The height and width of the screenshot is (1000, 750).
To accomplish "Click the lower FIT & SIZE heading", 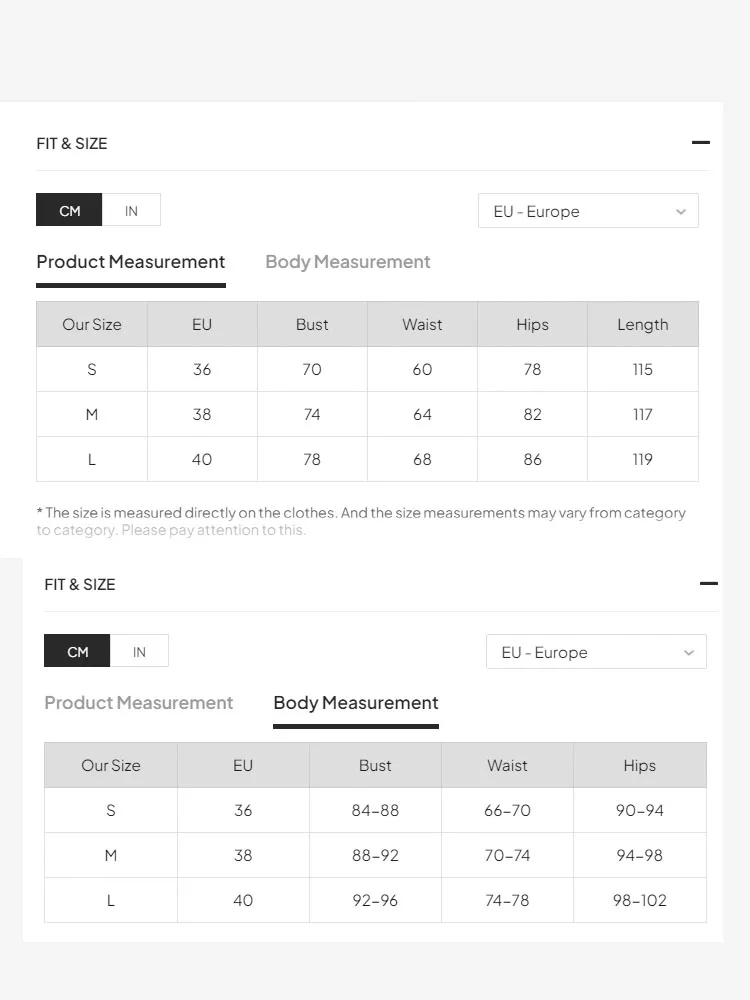I will click(x=80, y=584).
